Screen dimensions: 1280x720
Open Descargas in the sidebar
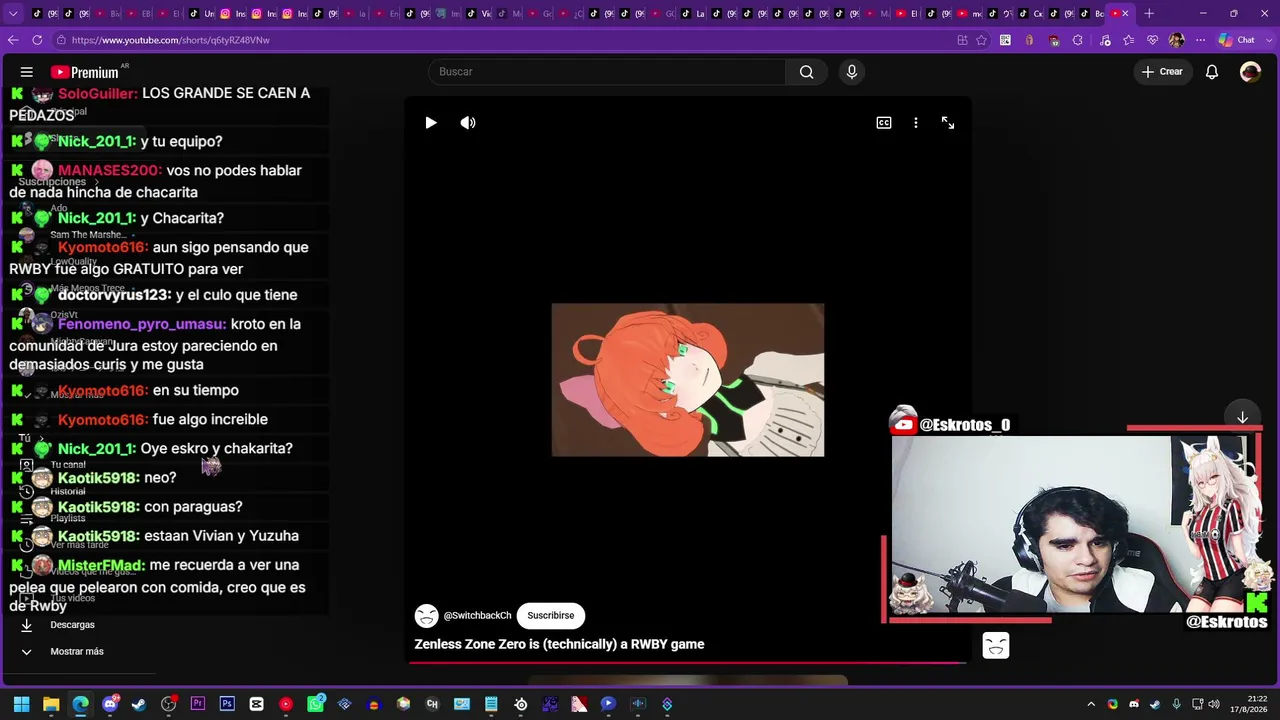[72, 625]
